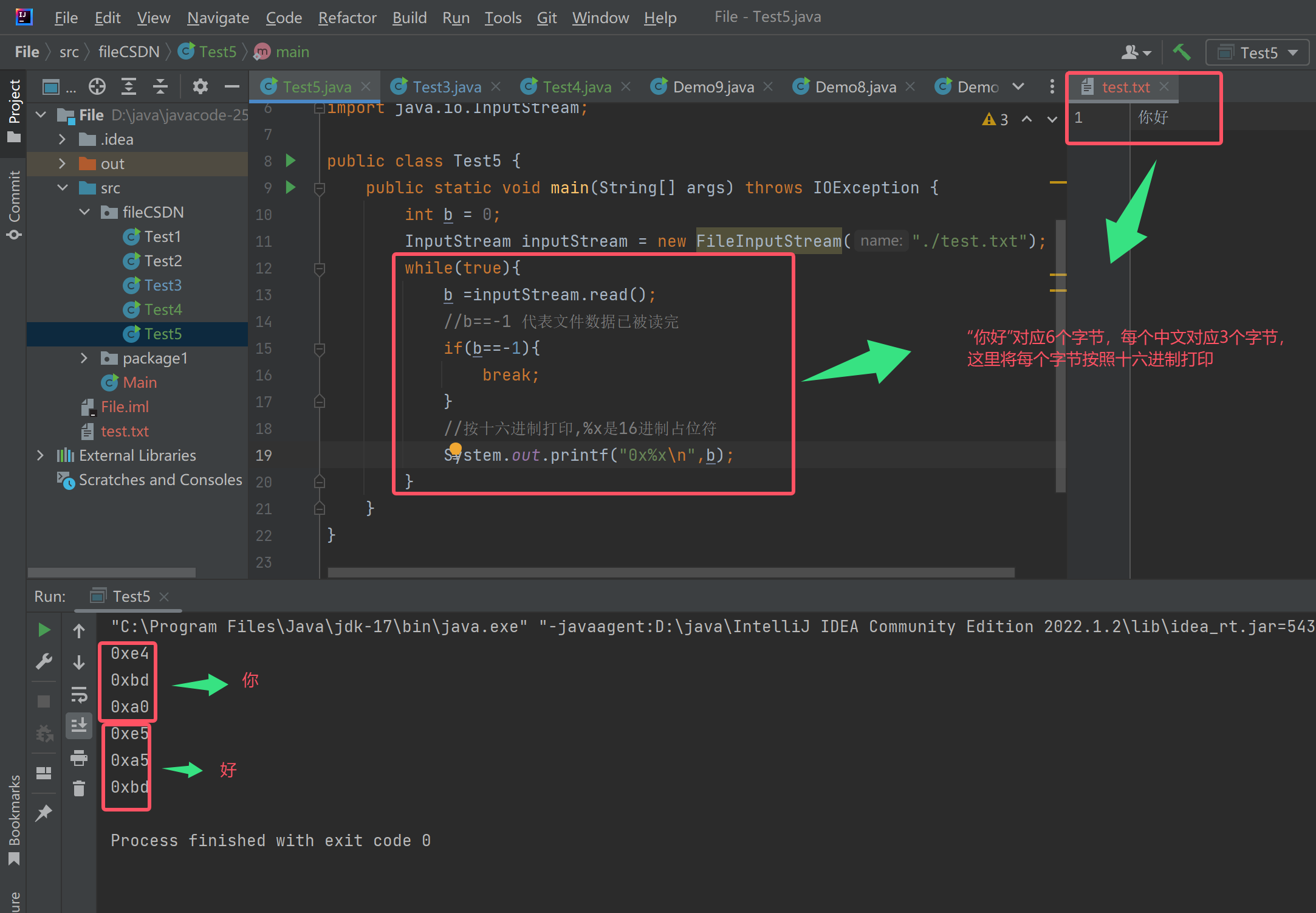
Task: Open the Test5 run configuration dropdown
Action: point(1258,53)
